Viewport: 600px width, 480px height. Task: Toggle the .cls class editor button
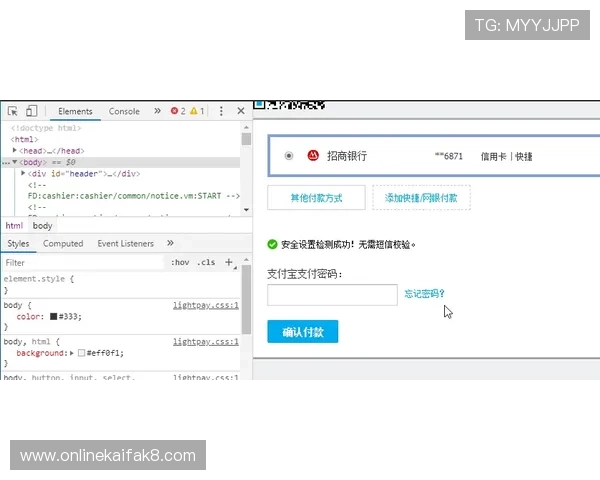206,263
